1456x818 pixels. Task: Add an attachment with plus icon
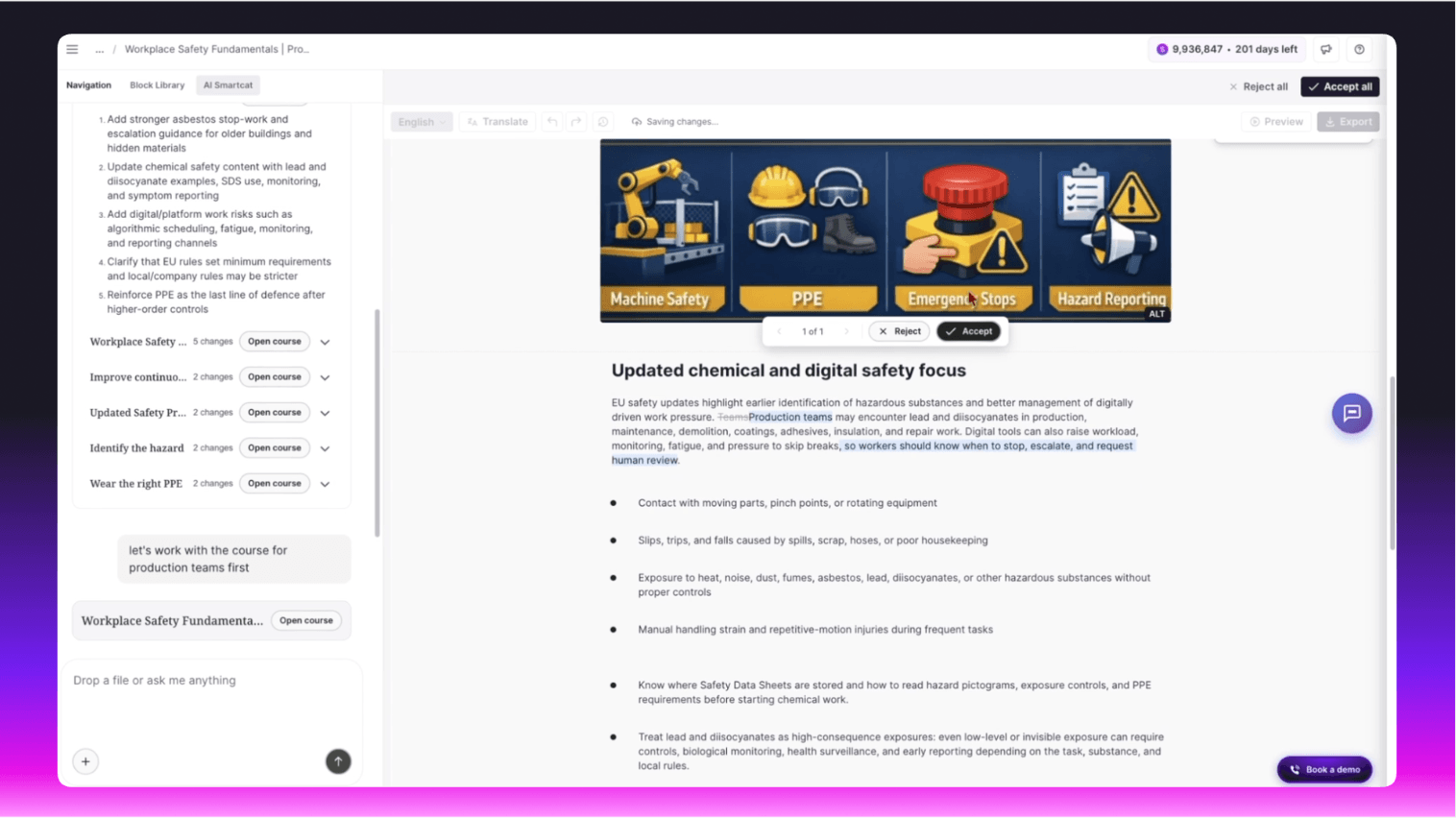(85, 761)
